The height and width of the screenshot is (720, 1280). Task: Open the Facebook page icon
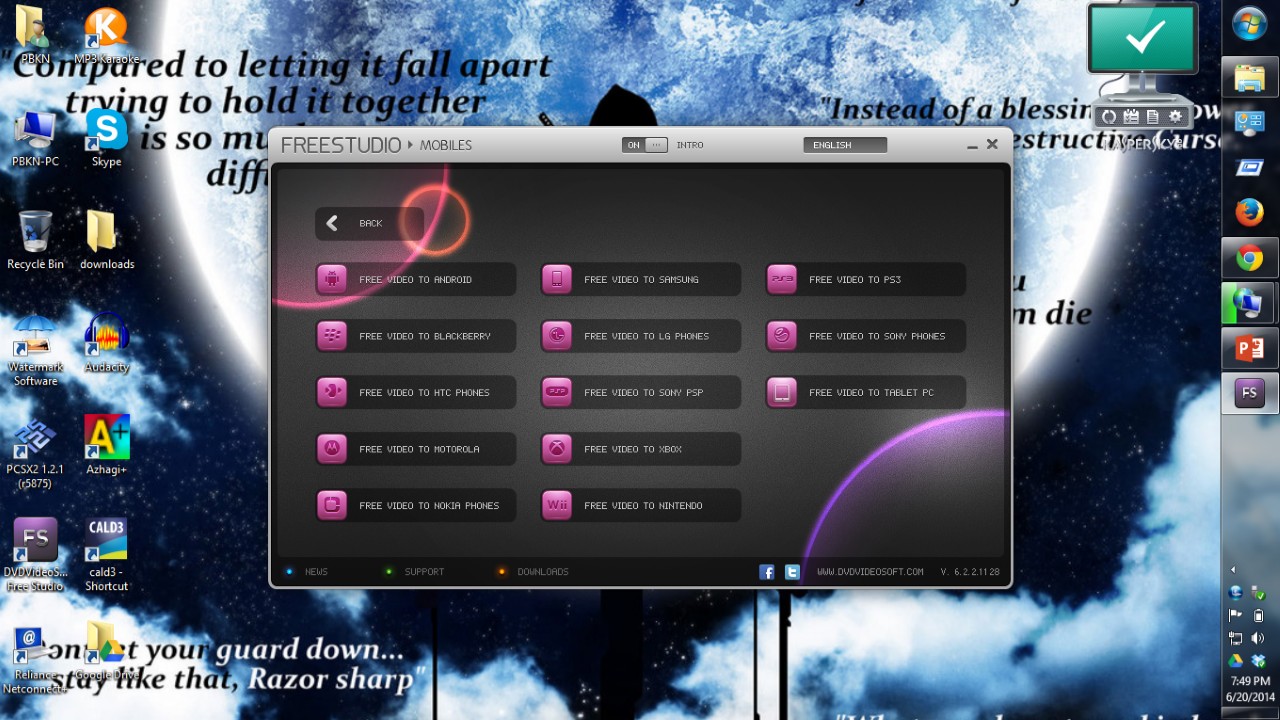(767, 572)
